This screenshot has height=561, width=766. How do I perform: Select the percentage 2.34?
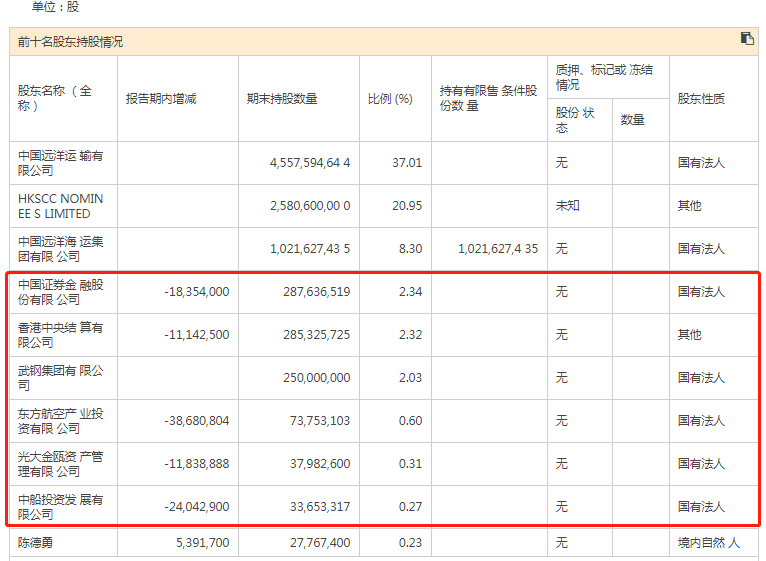point(410,292)
